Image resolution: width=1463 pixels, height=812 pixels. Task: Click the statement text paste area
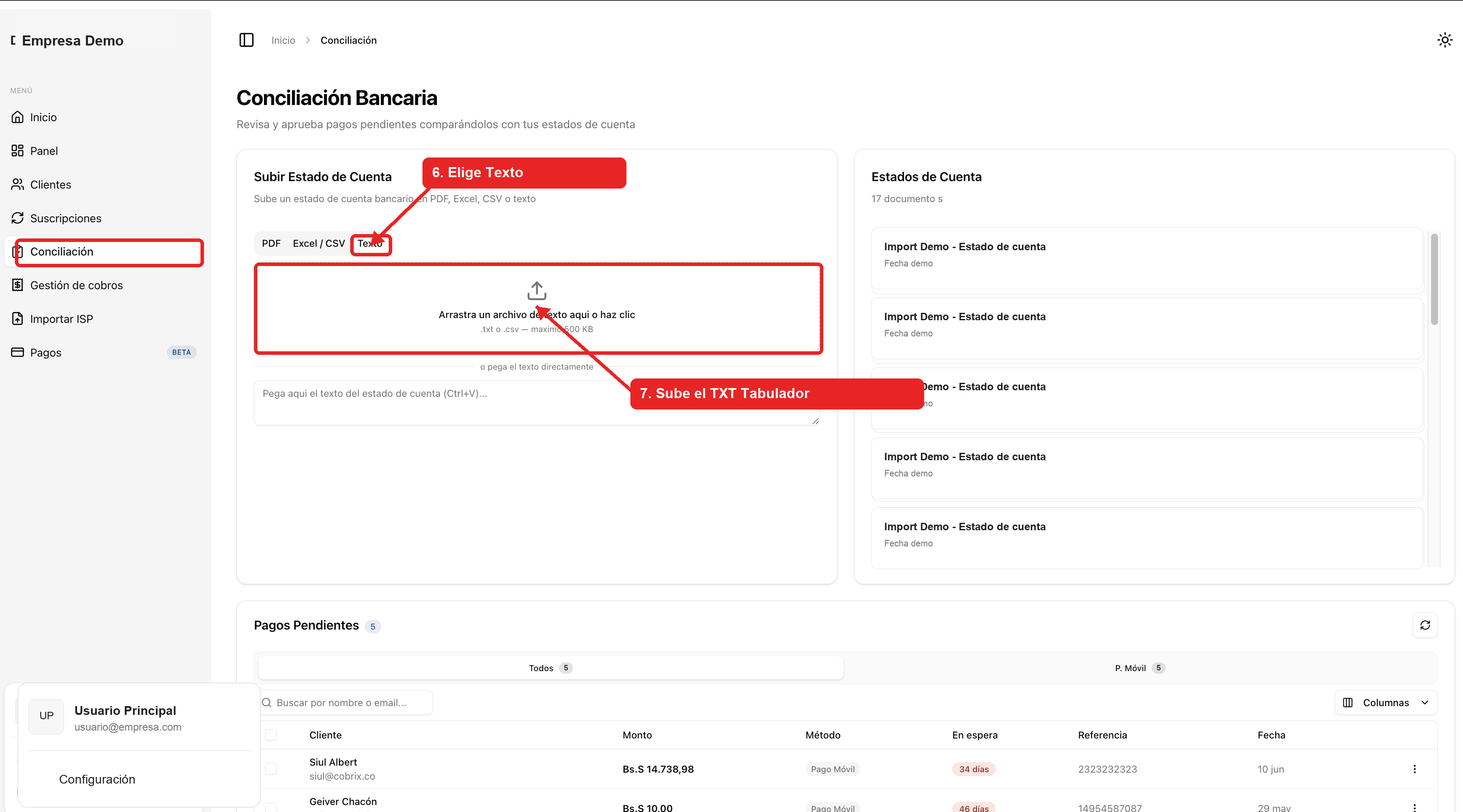(537, 402)
